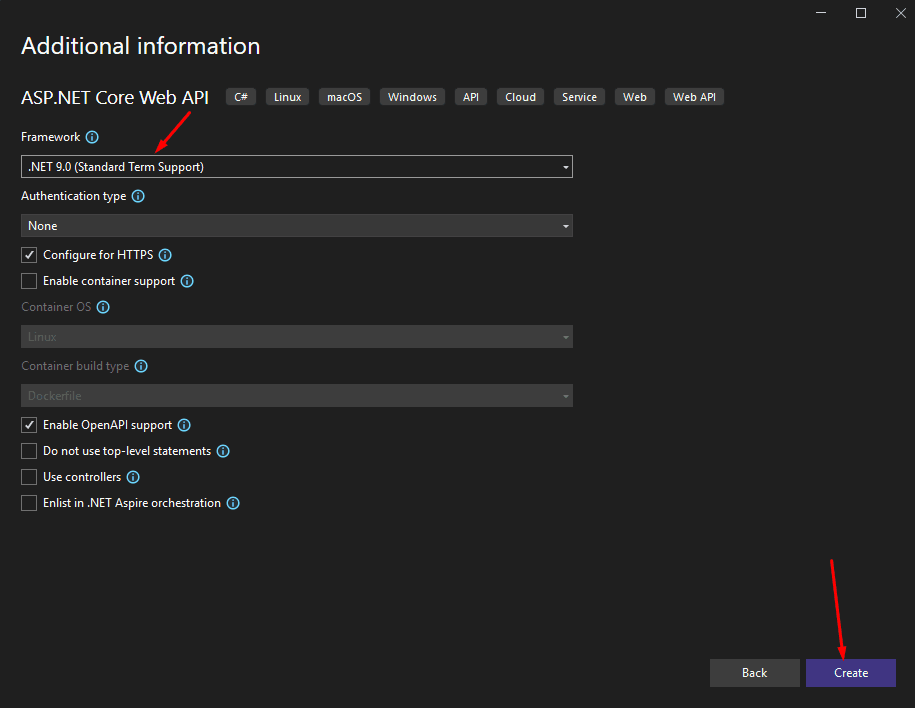Image resolution: width=915 pixels, height=708 pixels.
Task: Click the Service tag
Action: click(579, 97)
